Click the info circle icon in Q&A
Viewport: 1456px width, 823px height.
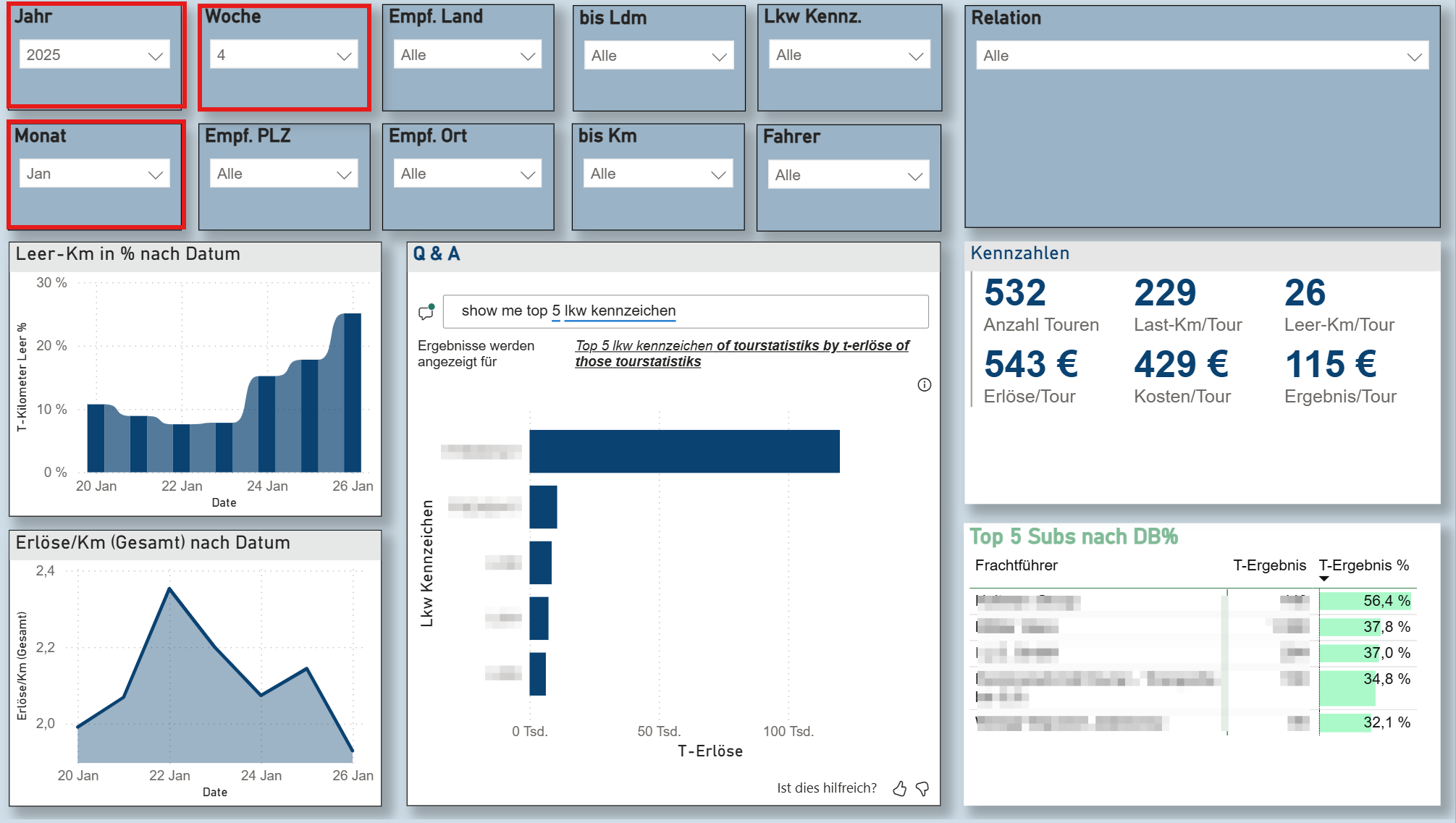[x=924, y=384]
